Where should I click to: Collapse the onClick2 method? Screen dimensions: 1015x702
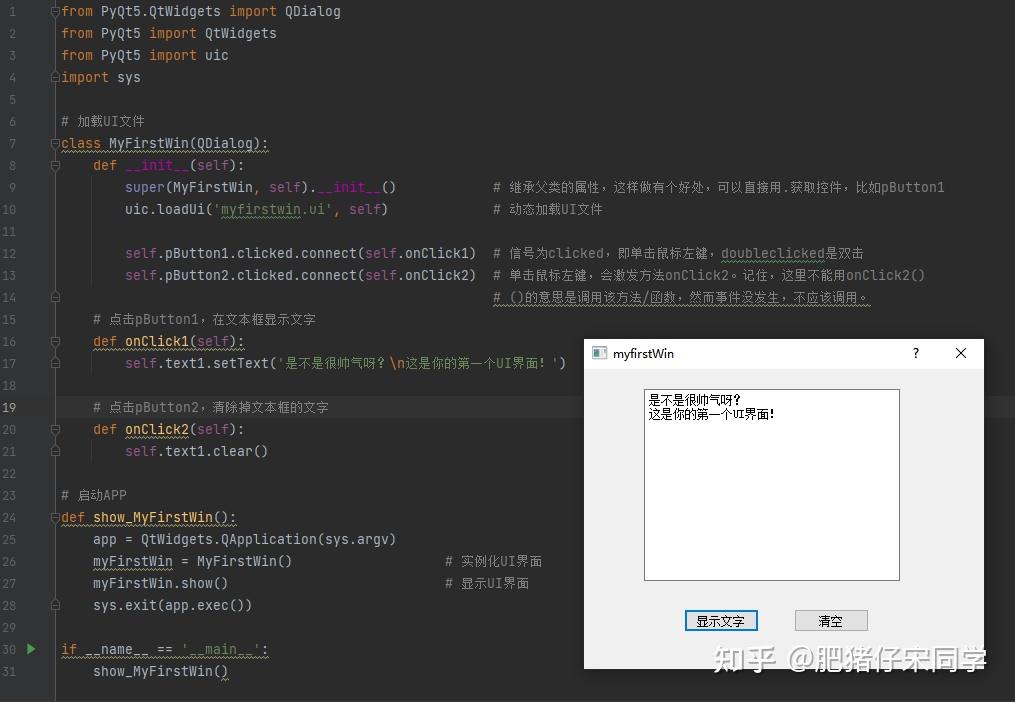55,429
